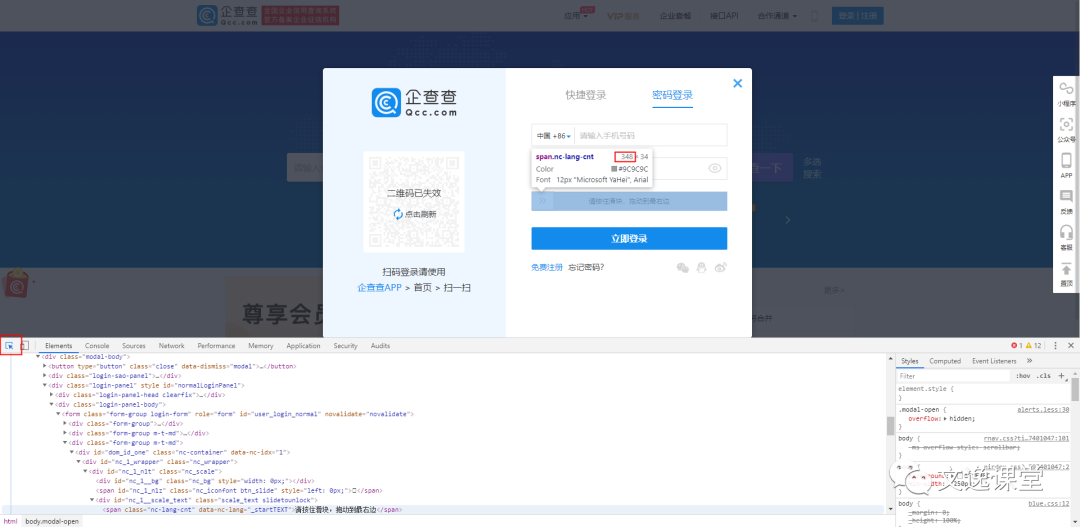Click the Weibo login icon
Viewport: 1080px width, 527px height.
coord(721,267)
